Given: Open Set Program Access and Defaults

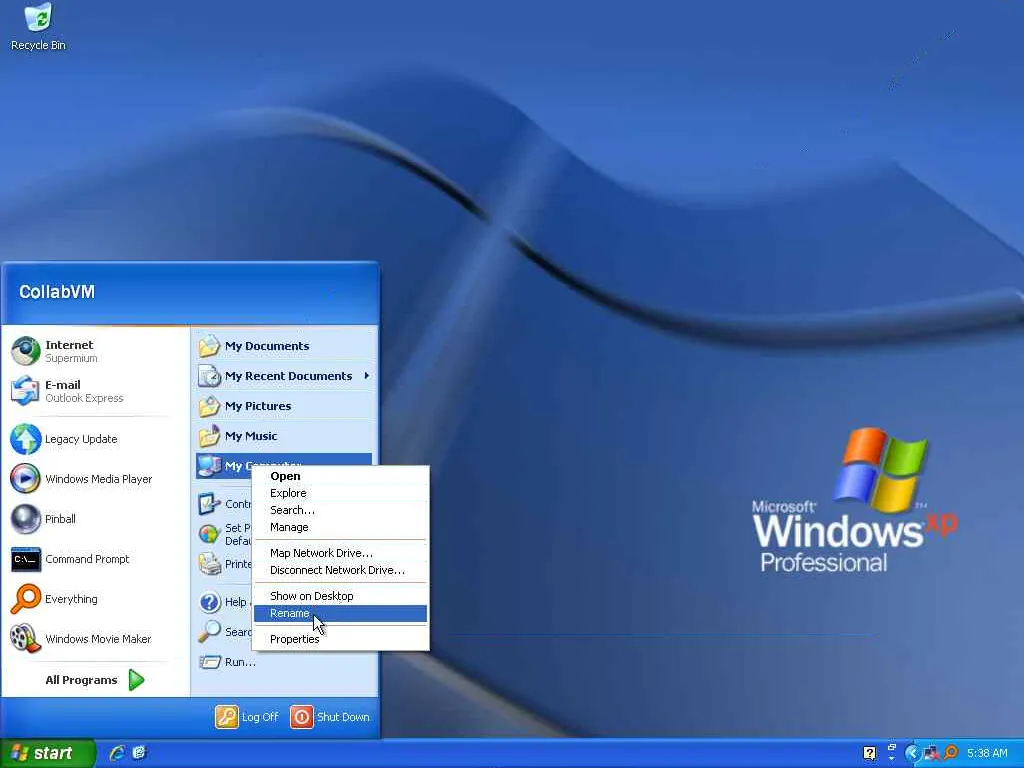Looking at the screenshot, I should [223, 534].
